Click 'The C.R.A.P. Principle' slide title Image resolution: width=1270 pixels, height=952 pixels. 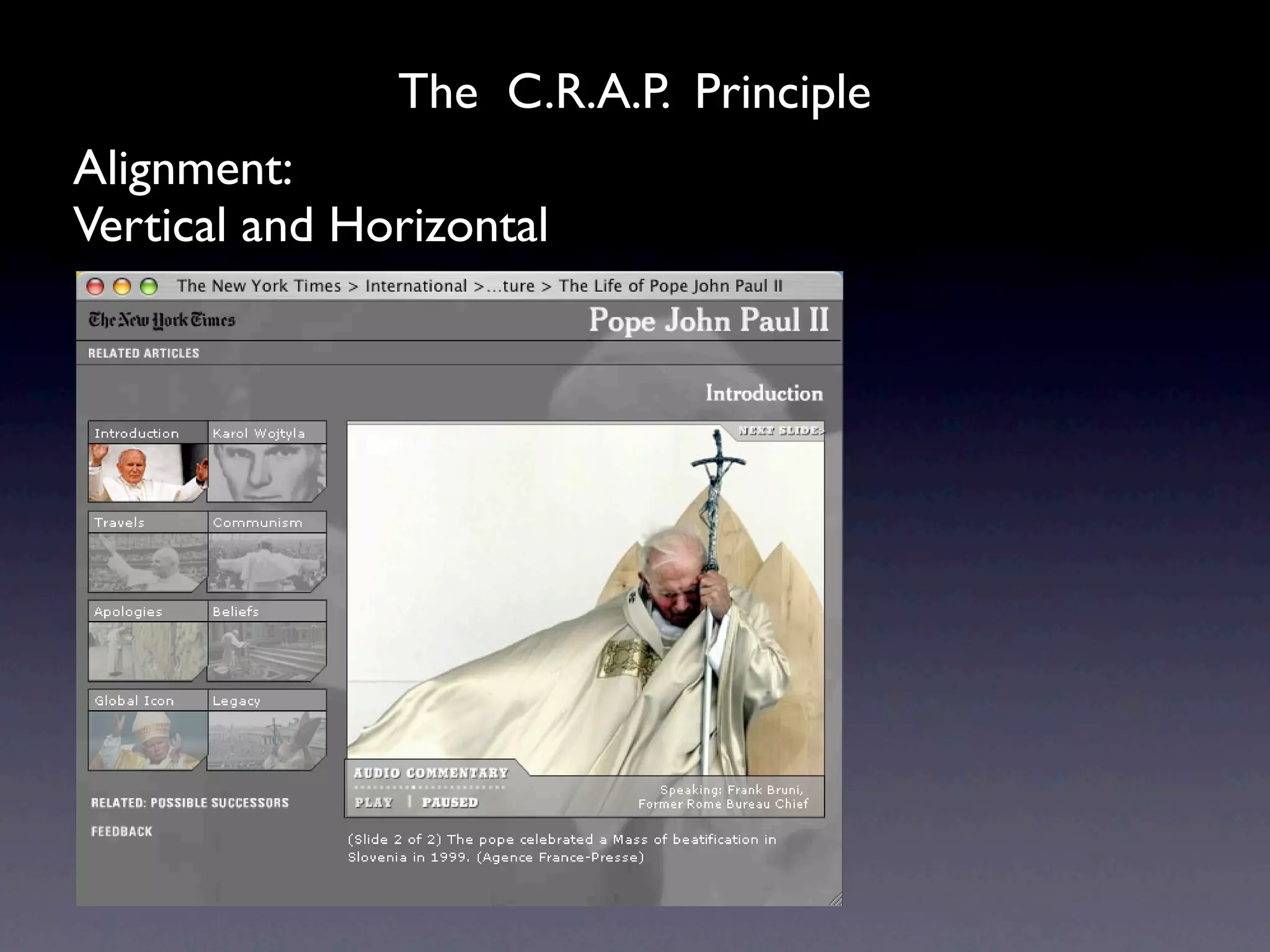click(634, 92)
